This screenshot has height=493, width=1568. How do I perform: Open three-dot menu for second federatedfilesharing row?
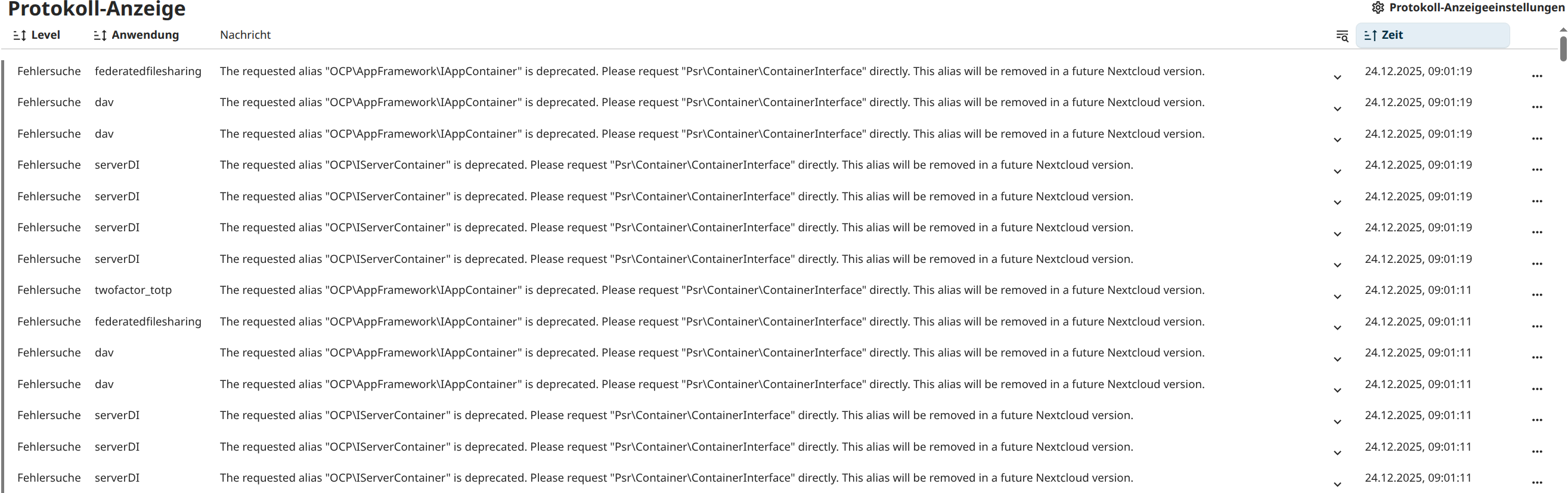pos(1537,326)
